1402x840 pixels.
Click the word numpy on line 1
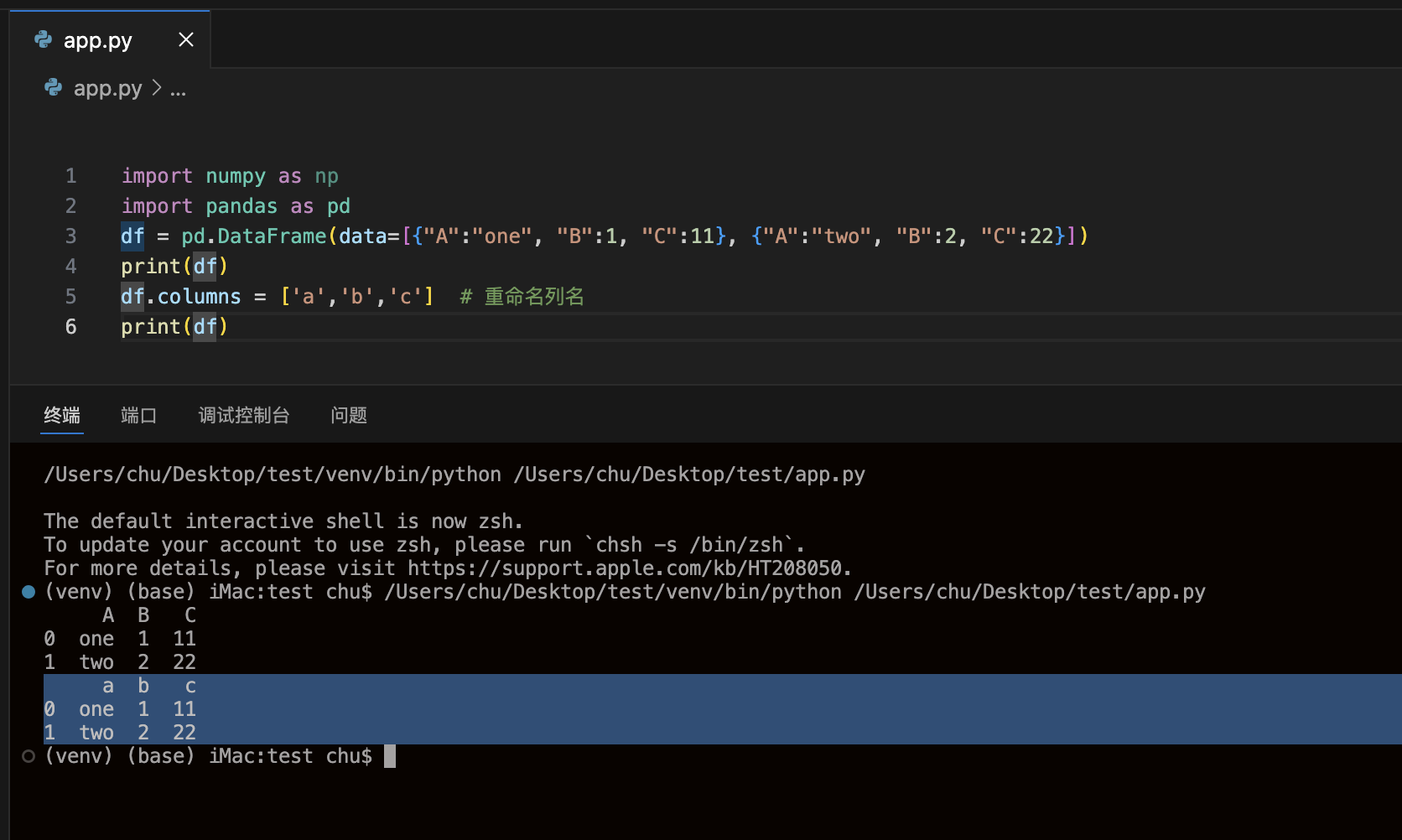point(236,176)
